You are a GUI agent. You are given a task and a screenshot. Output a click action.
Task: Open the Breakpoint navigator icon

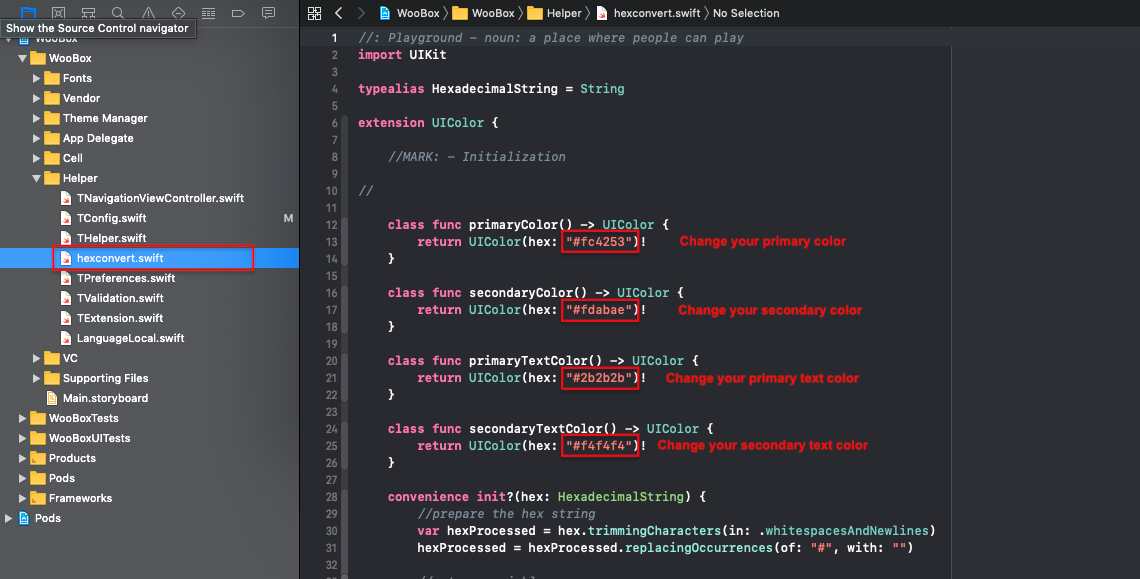tap(238, 12)
